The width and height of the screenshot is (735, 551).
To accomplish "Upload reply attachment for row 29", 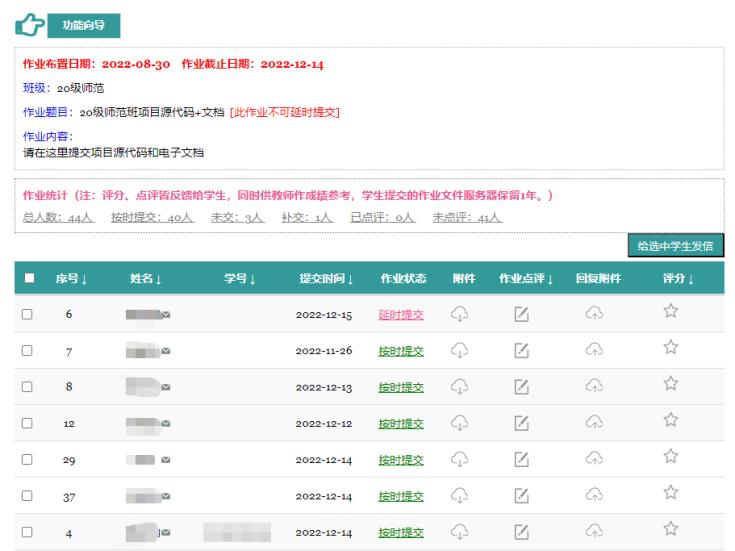I will click(594, 460).
